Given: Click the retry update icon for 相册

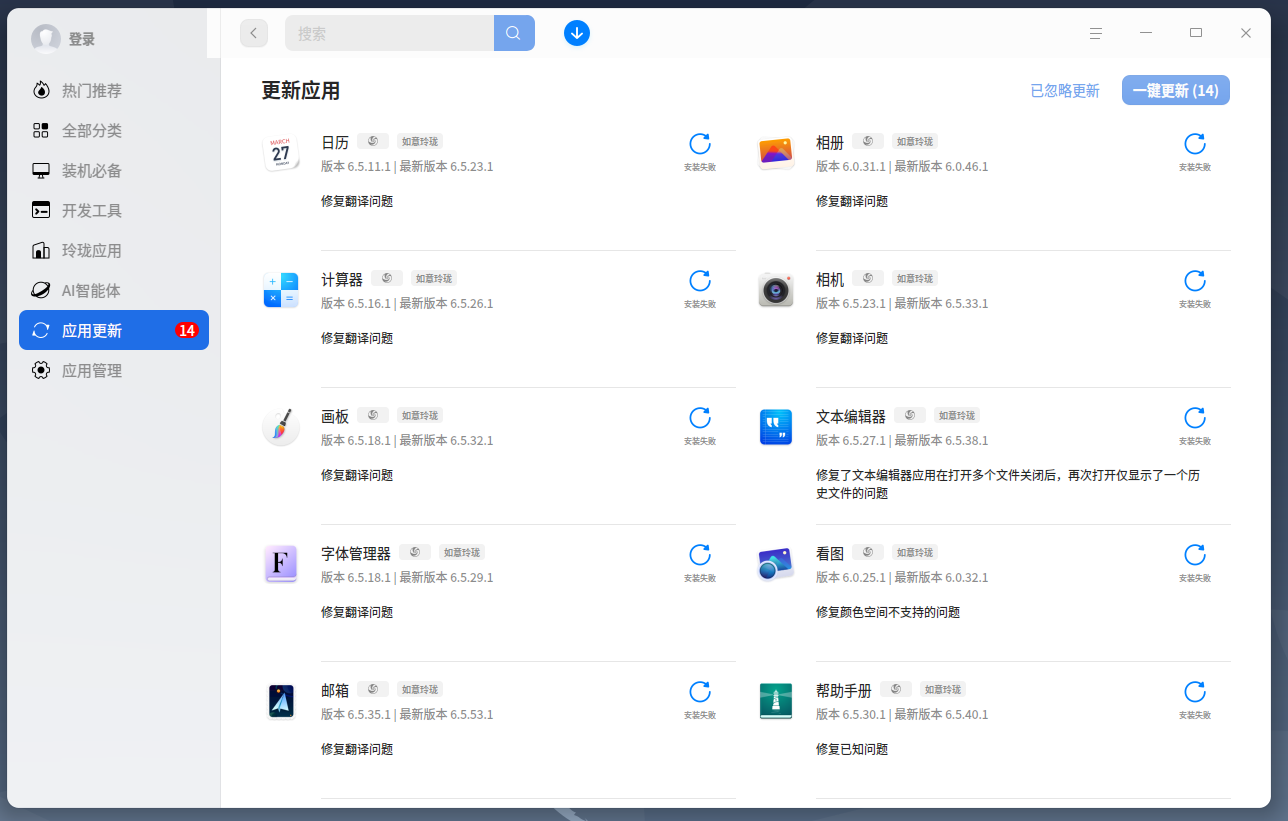Looking at the screenshot, I should click(1195, 144).
